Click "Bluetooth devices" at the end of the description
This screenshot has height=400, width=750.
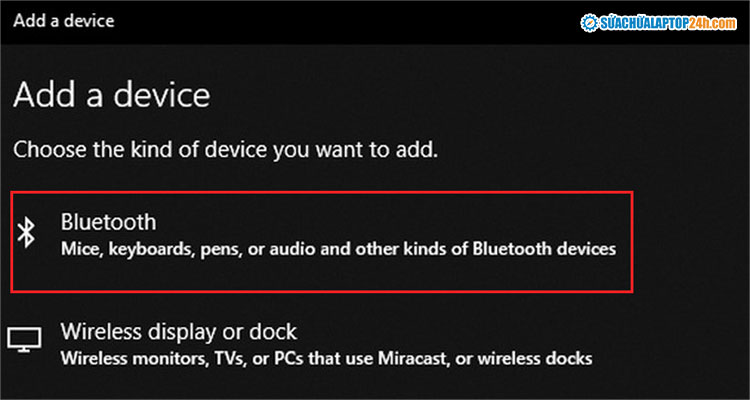coord(557,247)
